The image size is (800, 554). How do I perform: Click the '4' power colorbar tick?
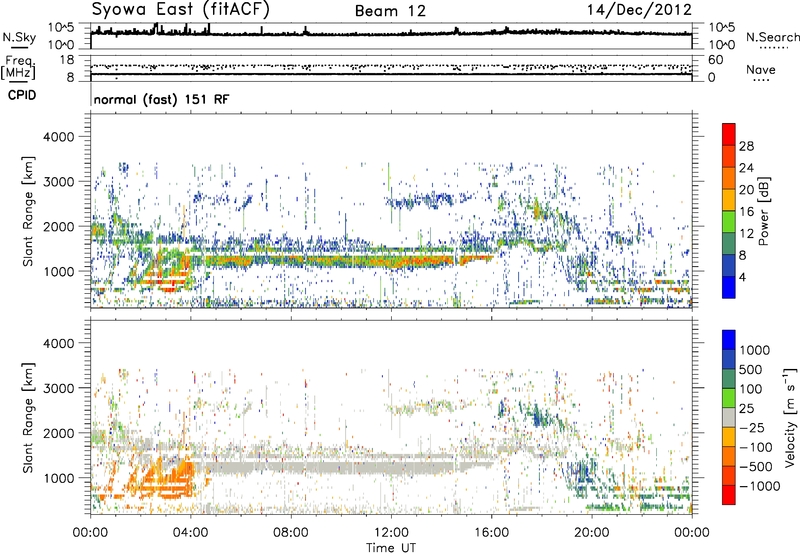[x=743, y=277]
